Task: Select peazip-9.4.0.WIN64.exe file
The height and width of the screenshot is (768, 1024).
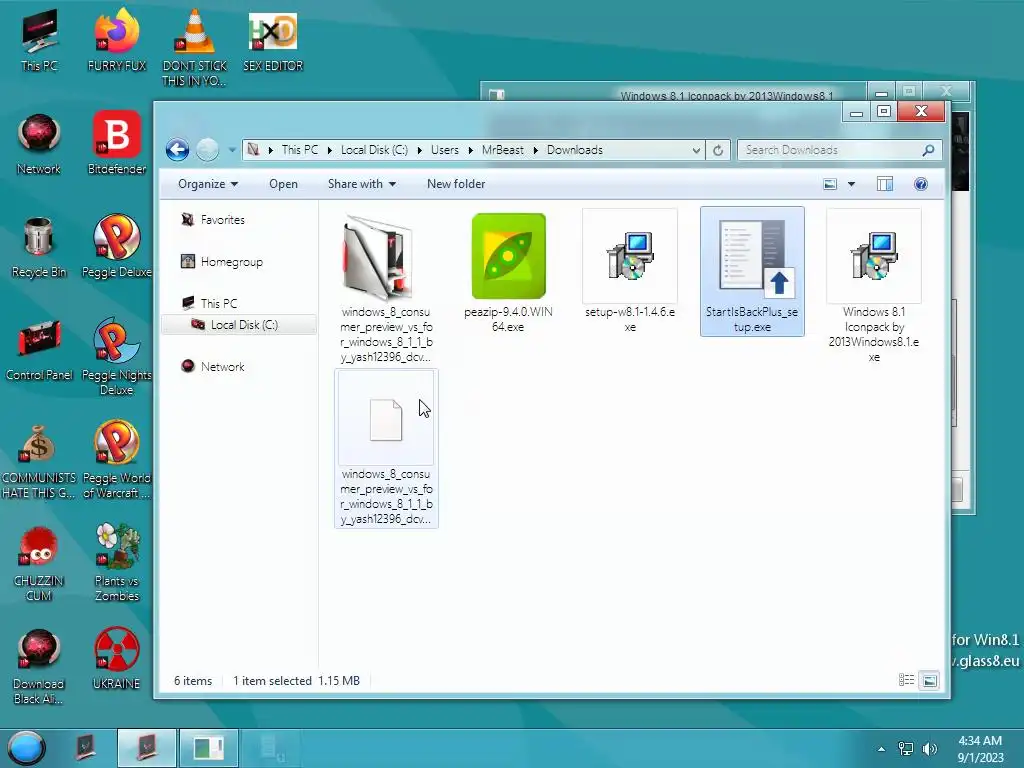Action: [508, 273]
